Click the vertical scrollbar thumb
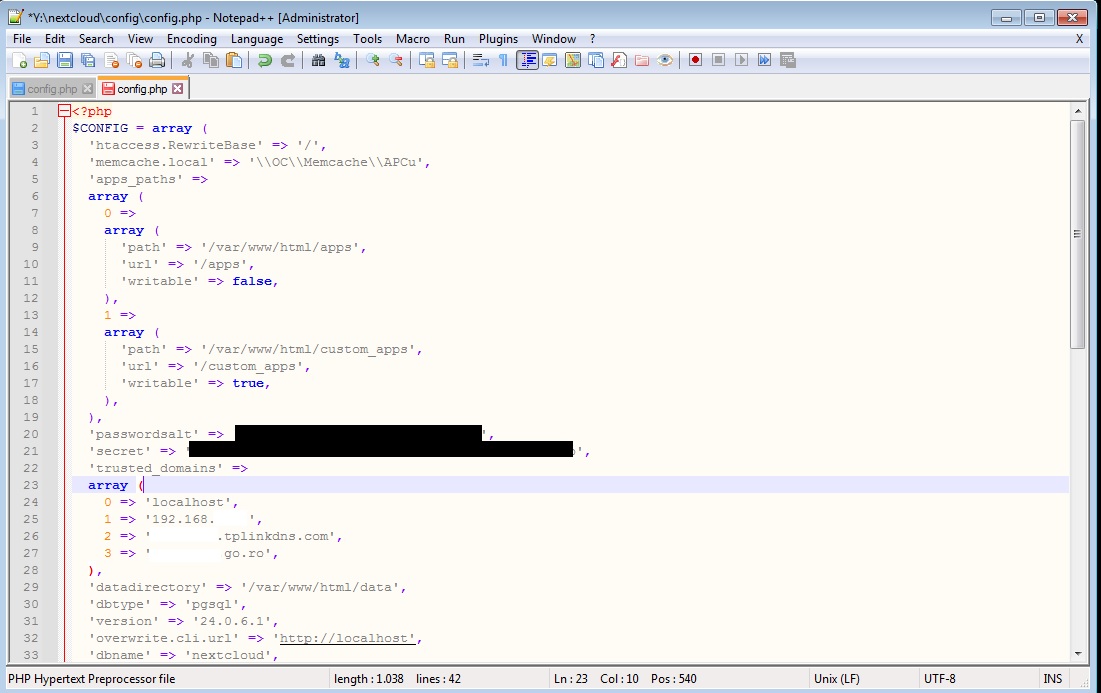The height and width of the screenshot is (693, 1101). coord(1078,234)
